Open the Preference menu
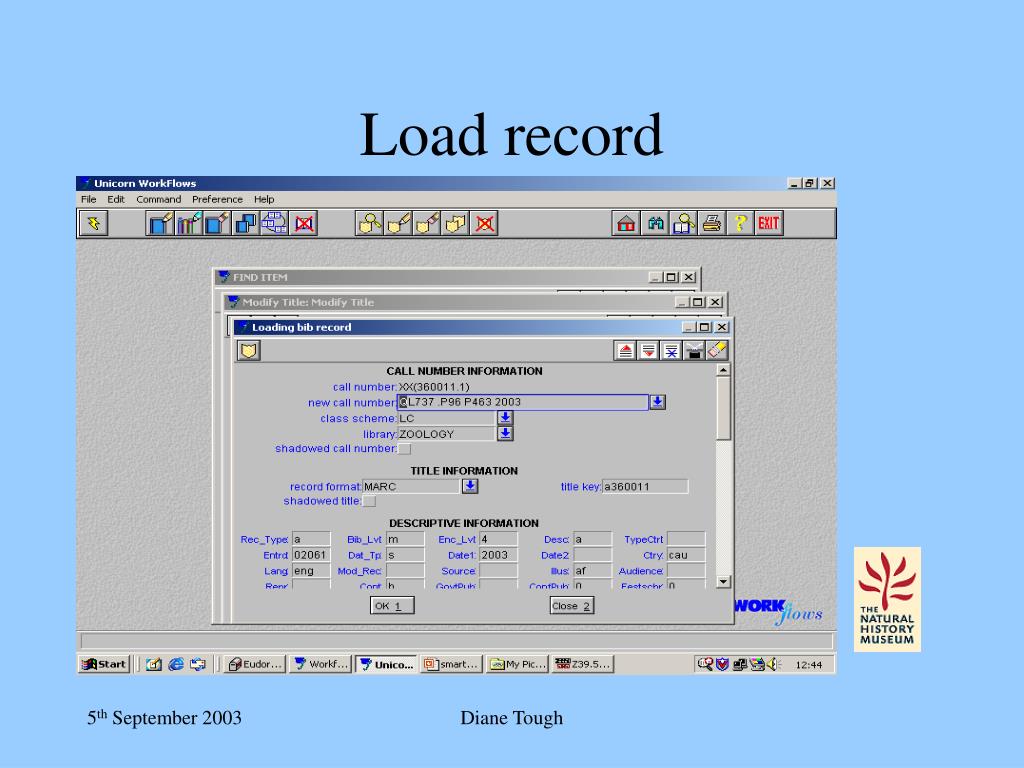Screen dimensions: 1024x768 tap(217, 199)
